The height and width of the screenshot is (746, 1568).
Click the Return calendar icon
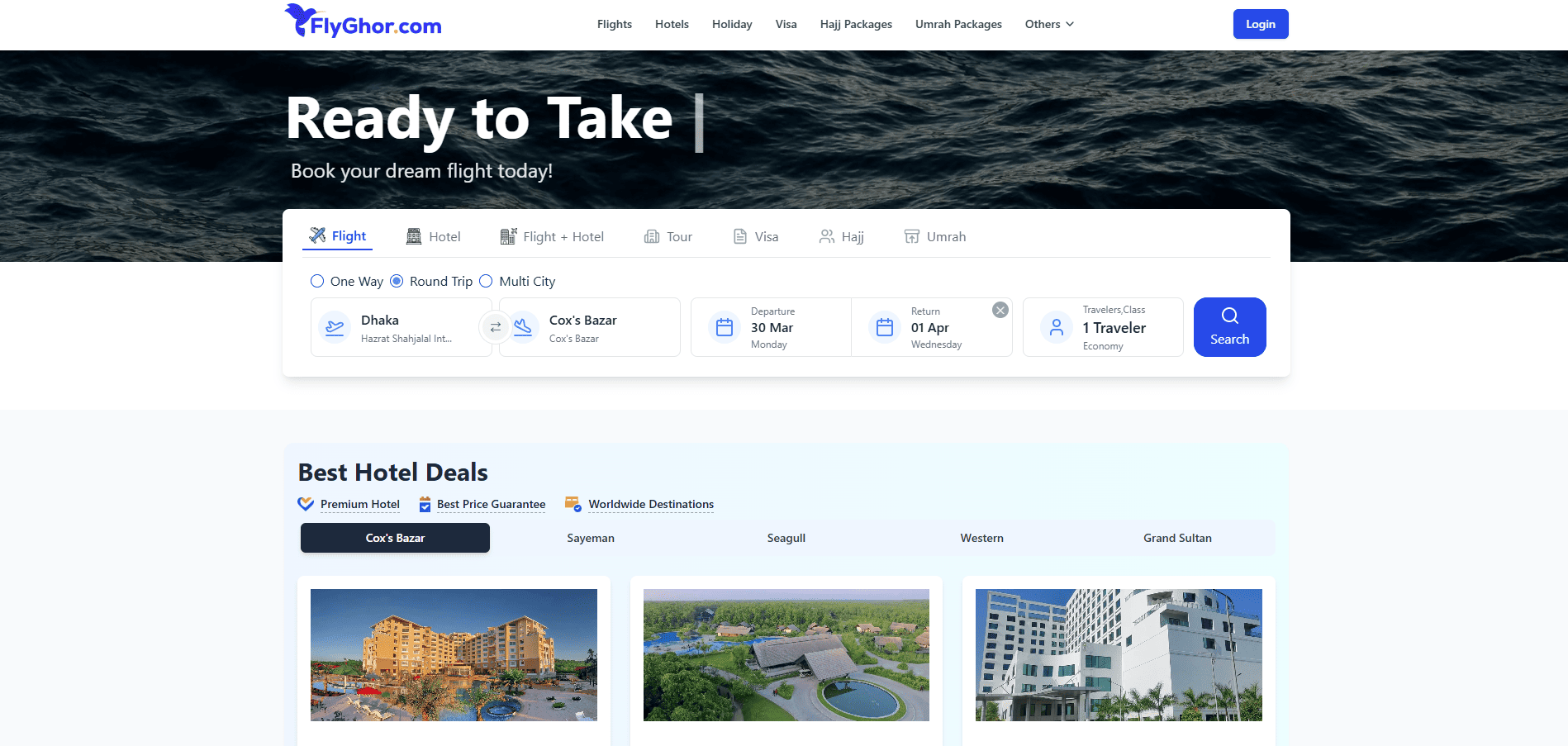click(x=885, y=327)
